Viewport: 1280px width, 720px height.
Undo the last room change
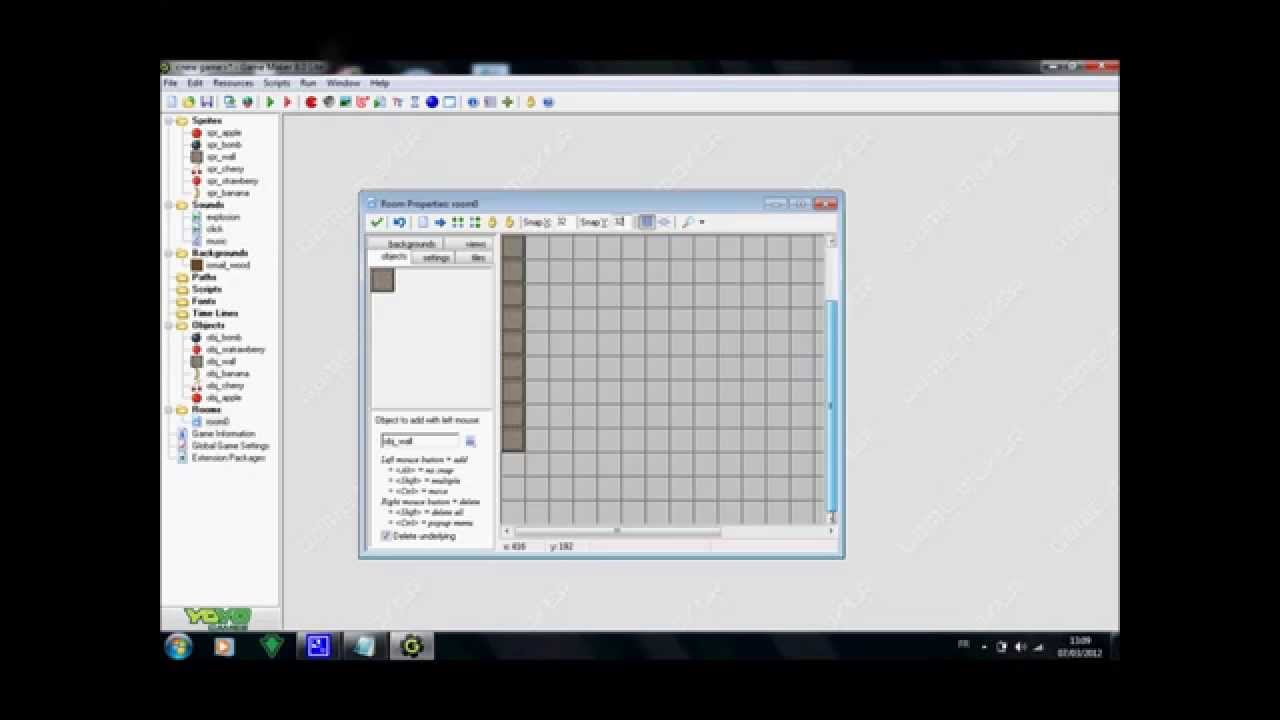click(399, 222)
